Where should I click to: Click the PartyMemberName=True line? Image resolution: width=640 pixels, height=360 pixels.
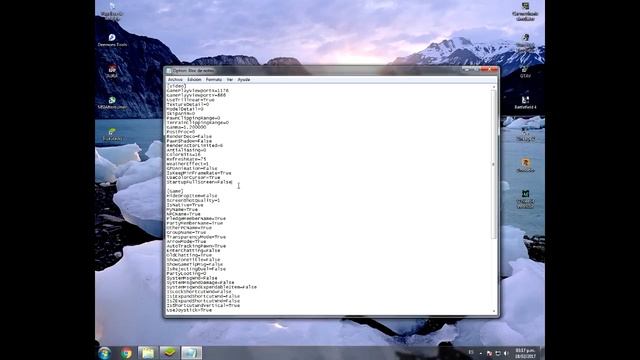[195, 223]
